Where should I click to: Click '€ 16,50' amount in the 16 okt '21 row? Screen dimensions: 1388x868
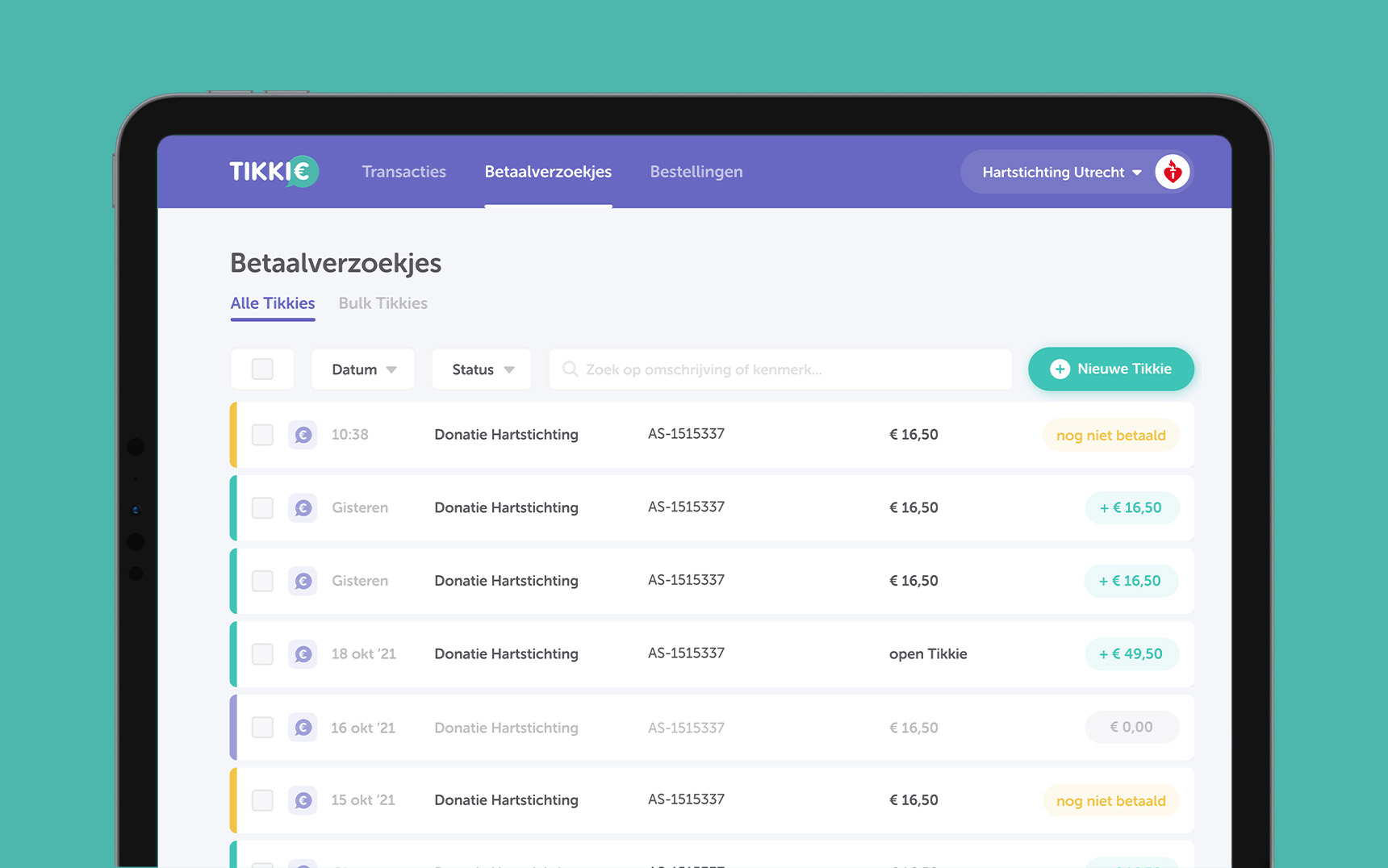coord(913,728)
